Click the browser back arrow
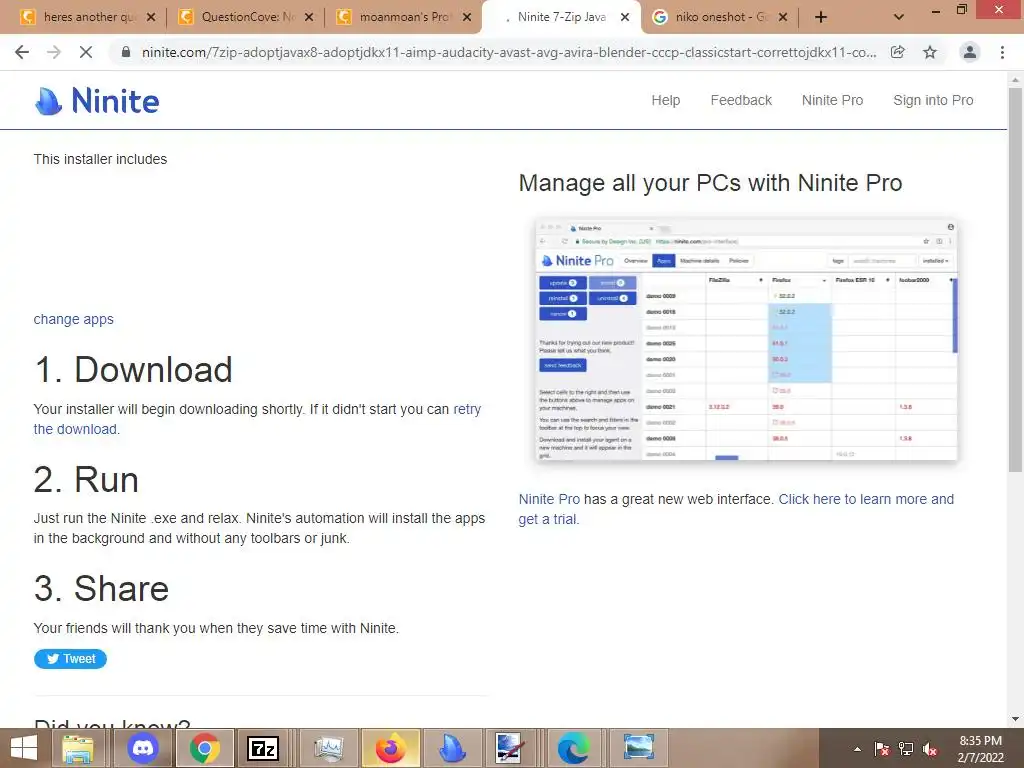The height and width of the screenshot is (768, 1024). coord(22,52)
